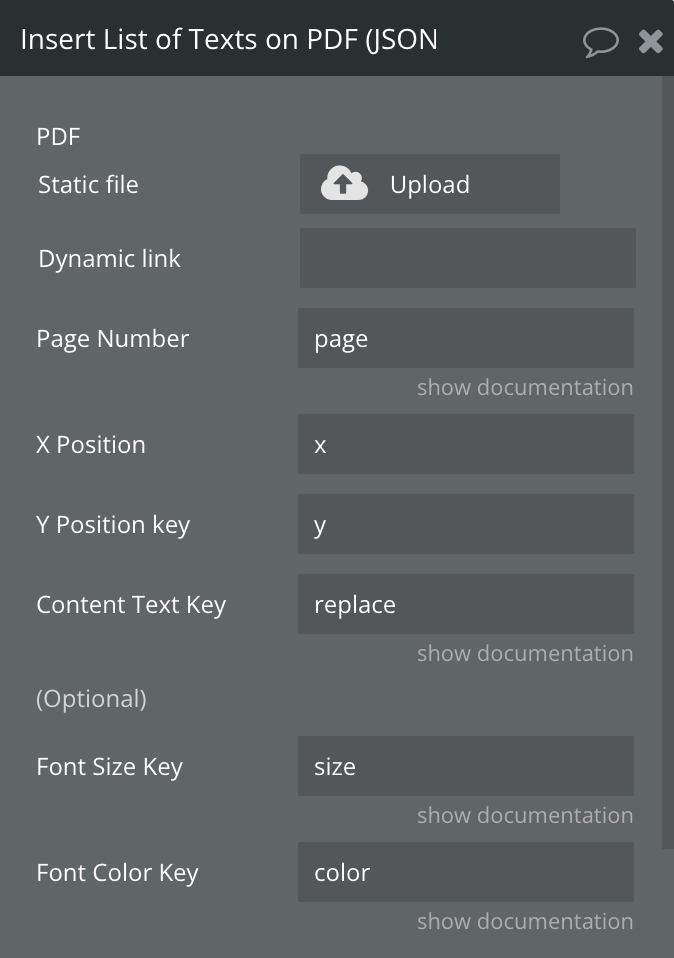Click the panel title bar text

(229, 40)
